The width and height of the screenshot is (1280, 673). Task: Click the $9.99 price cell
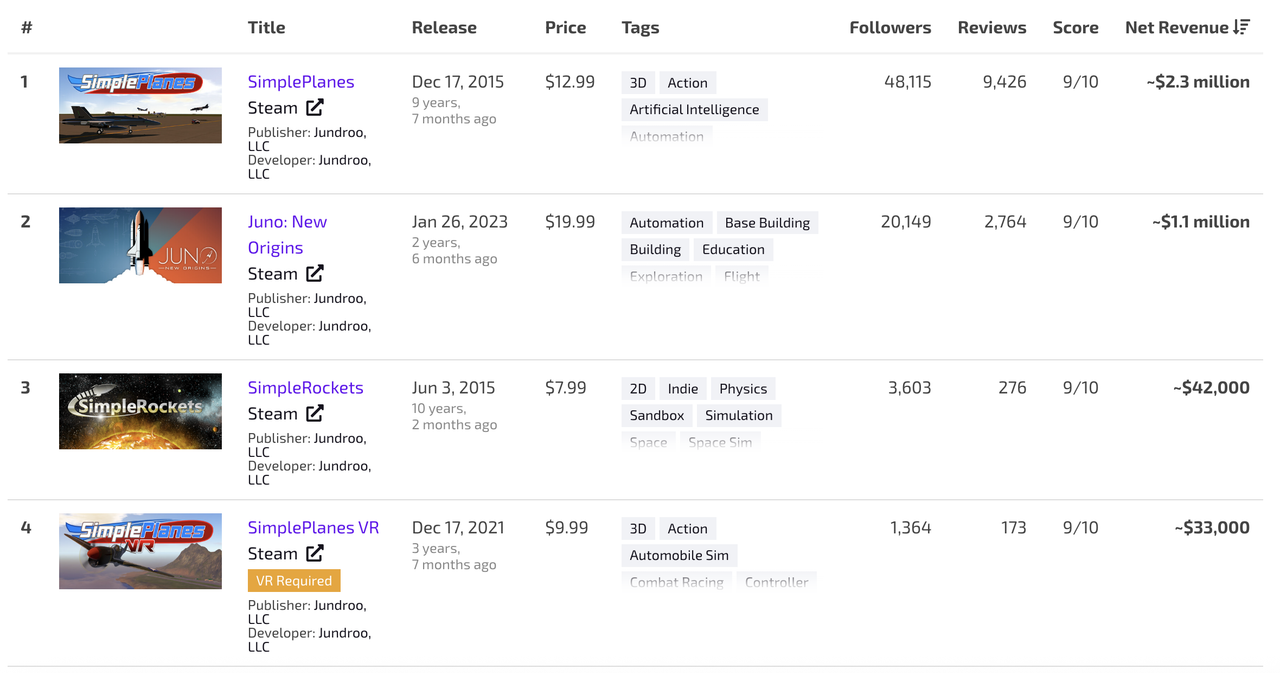click(566, 528)
